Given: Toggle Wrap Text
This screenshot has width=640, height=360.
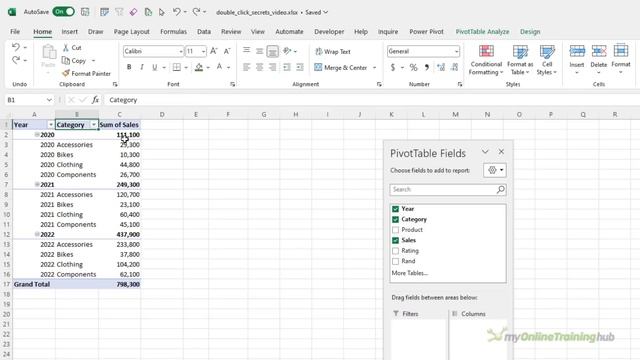Looking at the screenshot, I should point(333,51).
